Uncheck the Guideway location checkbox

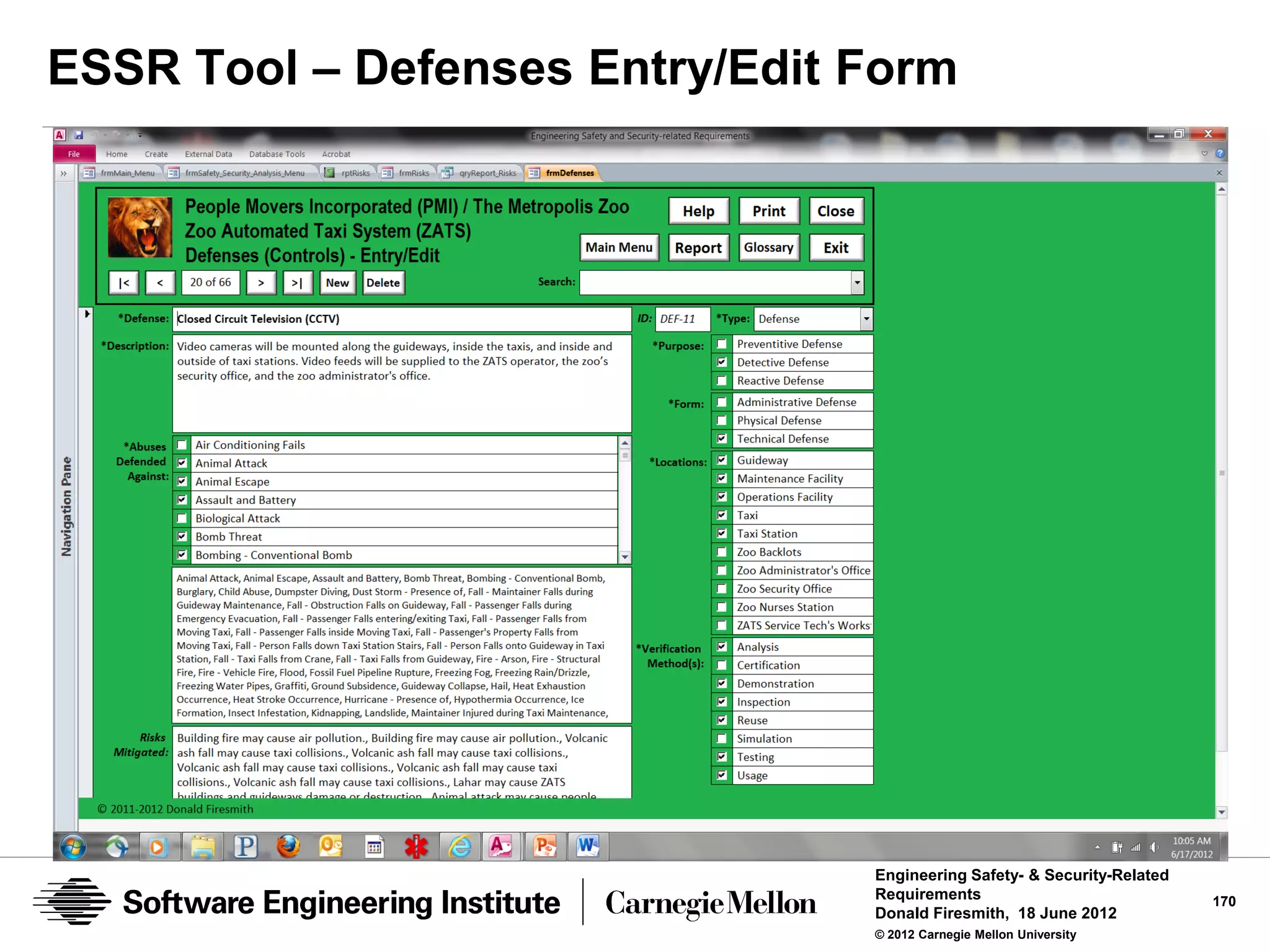coord(722,461)
